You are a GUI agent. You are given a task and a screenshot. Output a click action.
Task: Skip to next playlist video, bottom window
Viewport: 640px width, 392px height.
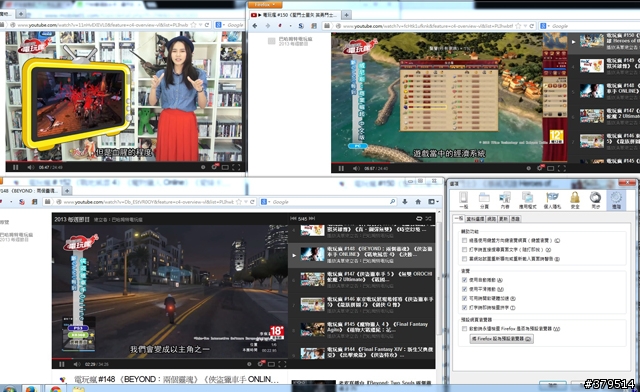click(x=312, y=218)
